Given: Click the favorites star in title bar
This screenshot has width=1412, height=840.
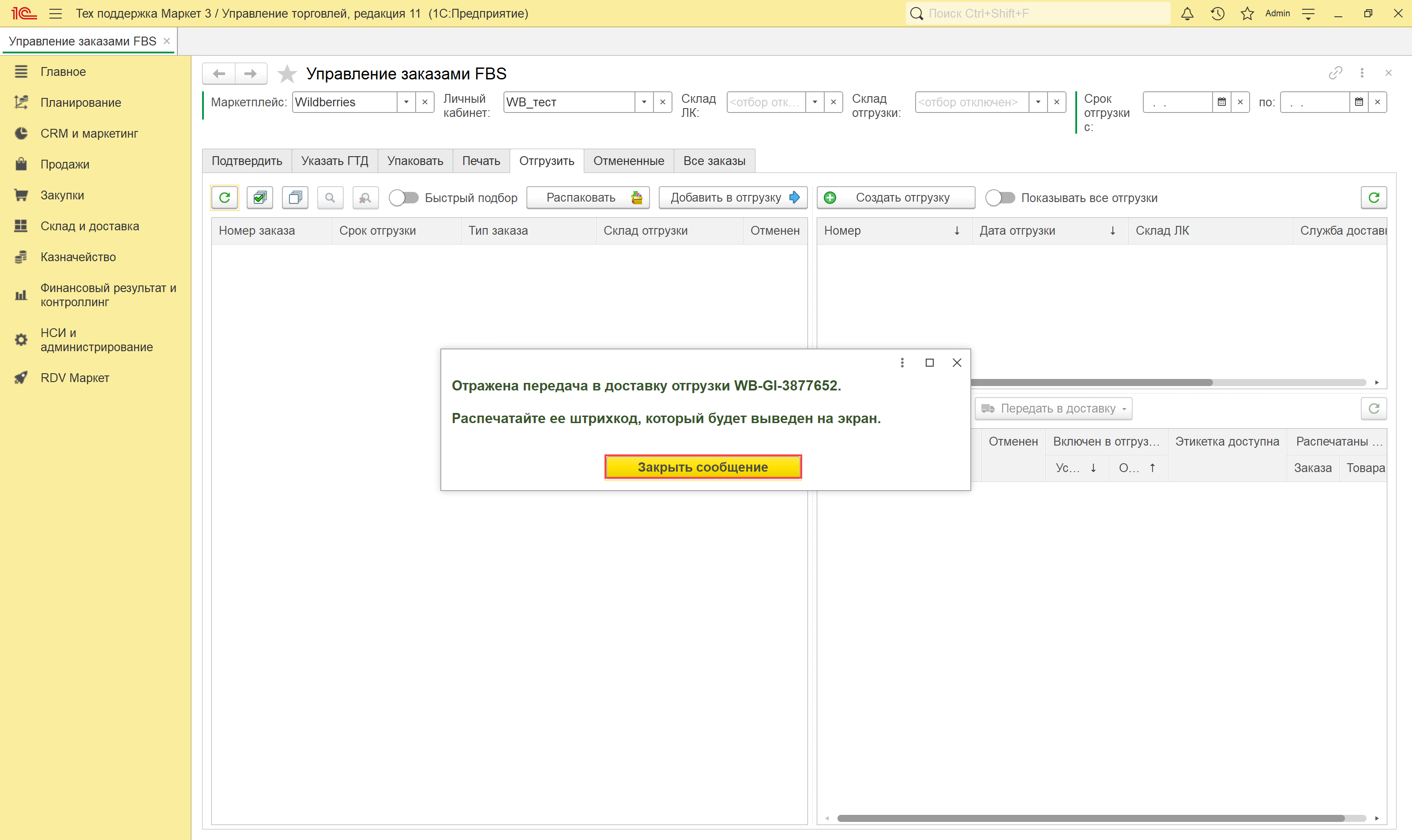Looking at the screenshot, I should (x=1247, y=14).
